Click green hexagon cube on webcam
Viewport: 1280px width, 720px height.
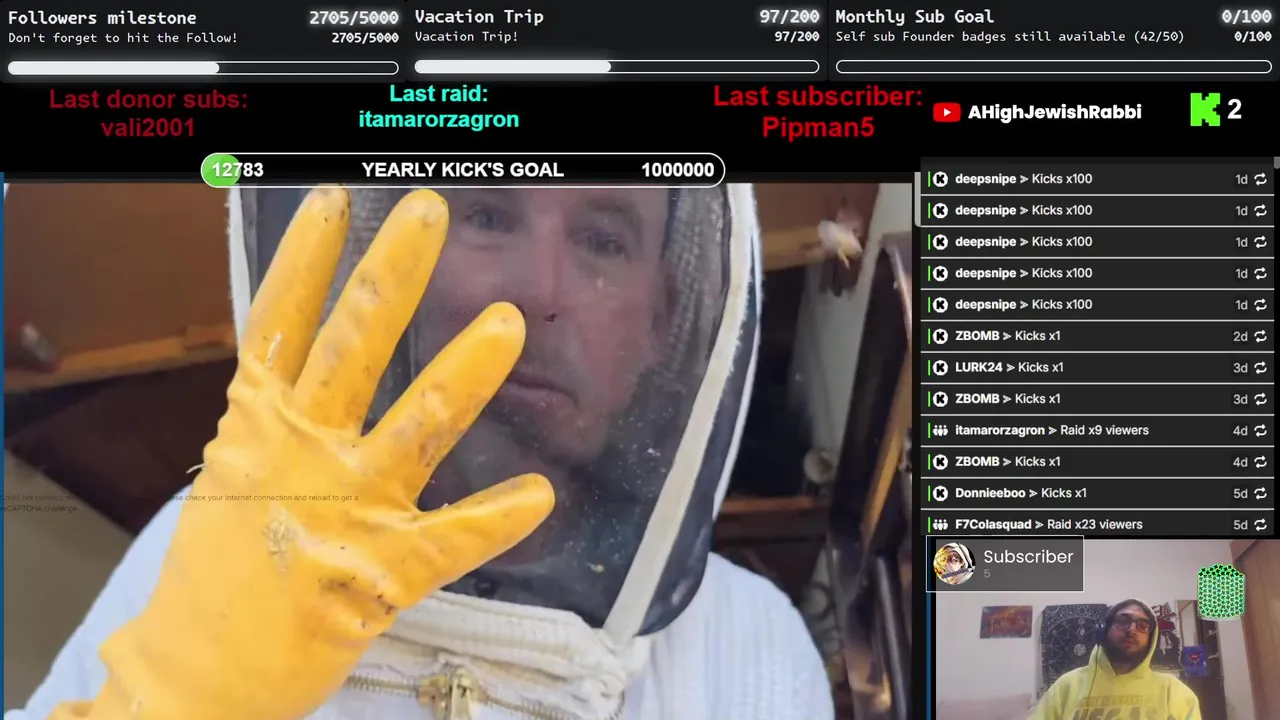[x=1221, y=591]
